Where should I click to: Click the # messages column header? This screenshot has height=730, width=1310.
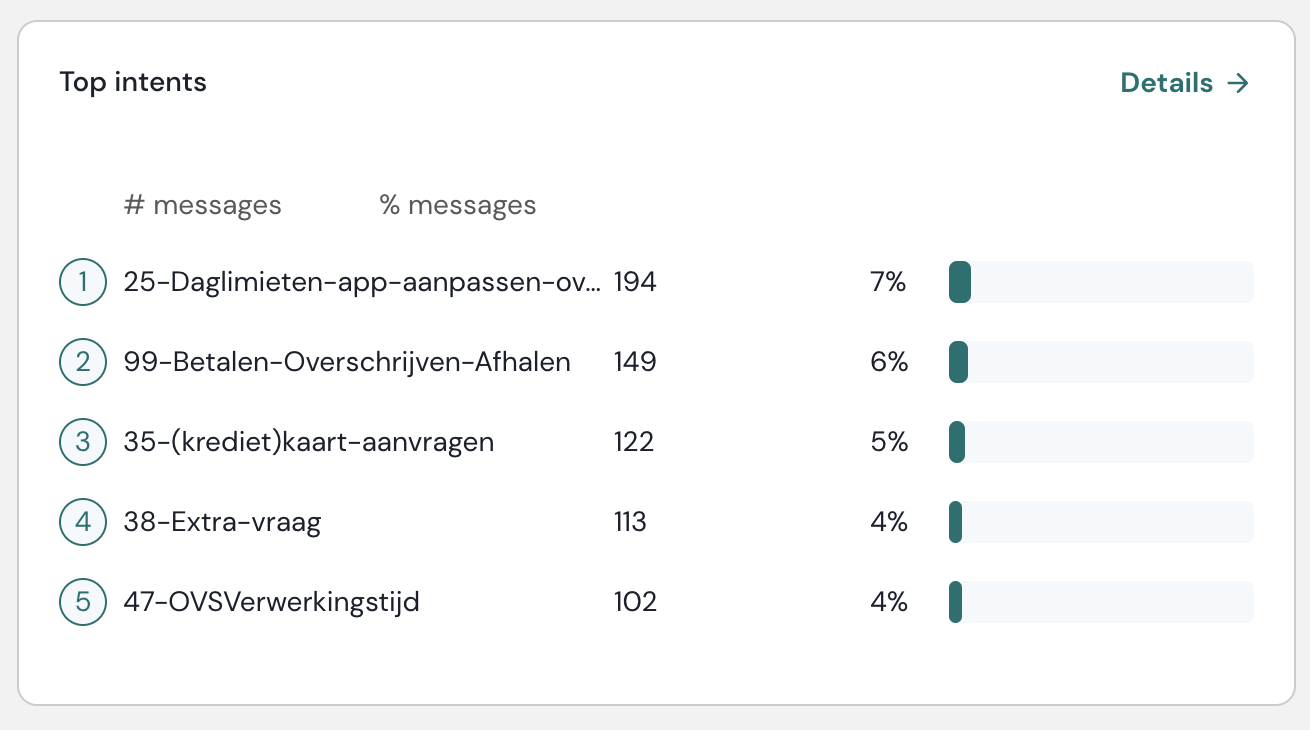pos(203,206)
